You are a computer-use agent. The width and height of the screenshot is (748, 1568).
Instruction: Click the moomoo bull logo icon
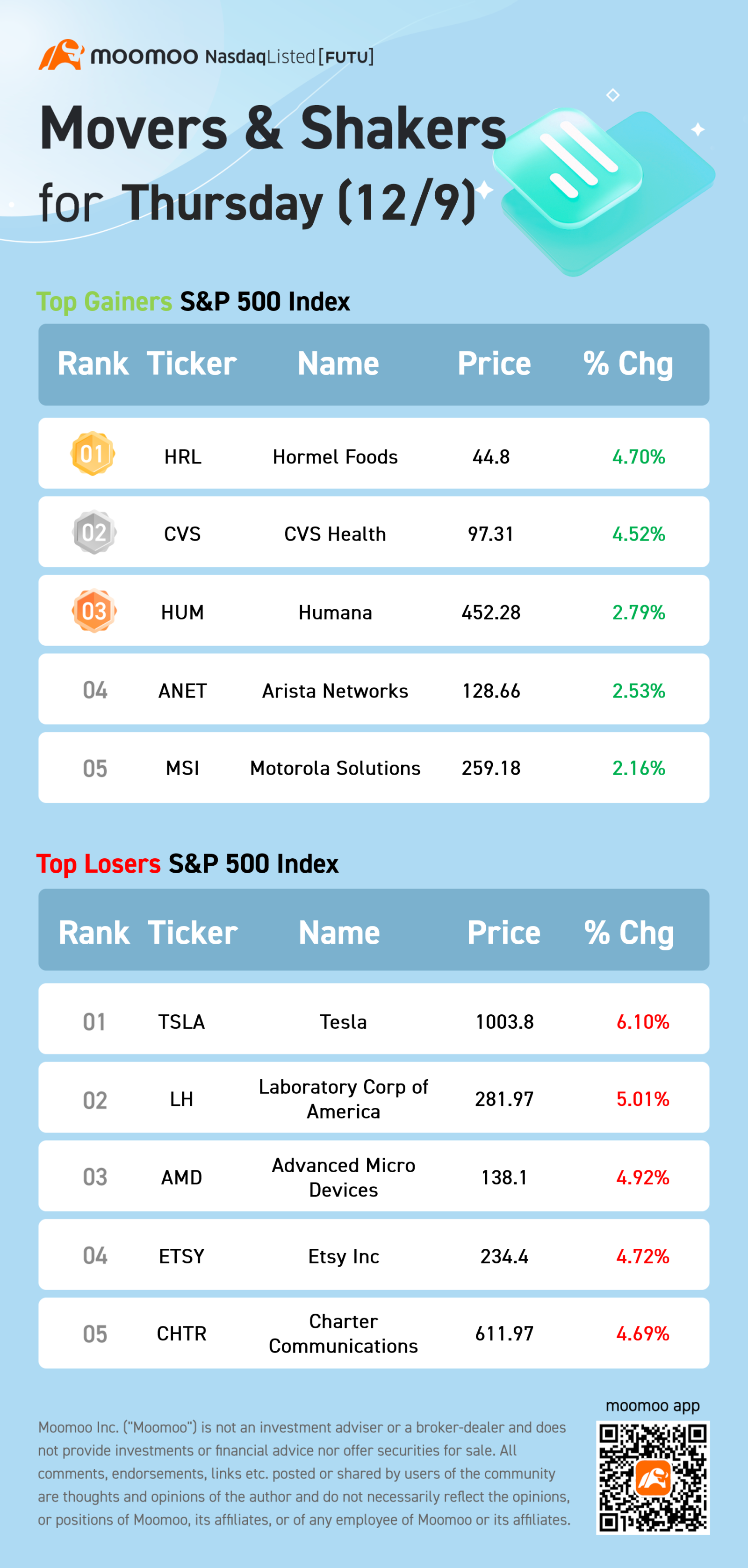point(62,56)
